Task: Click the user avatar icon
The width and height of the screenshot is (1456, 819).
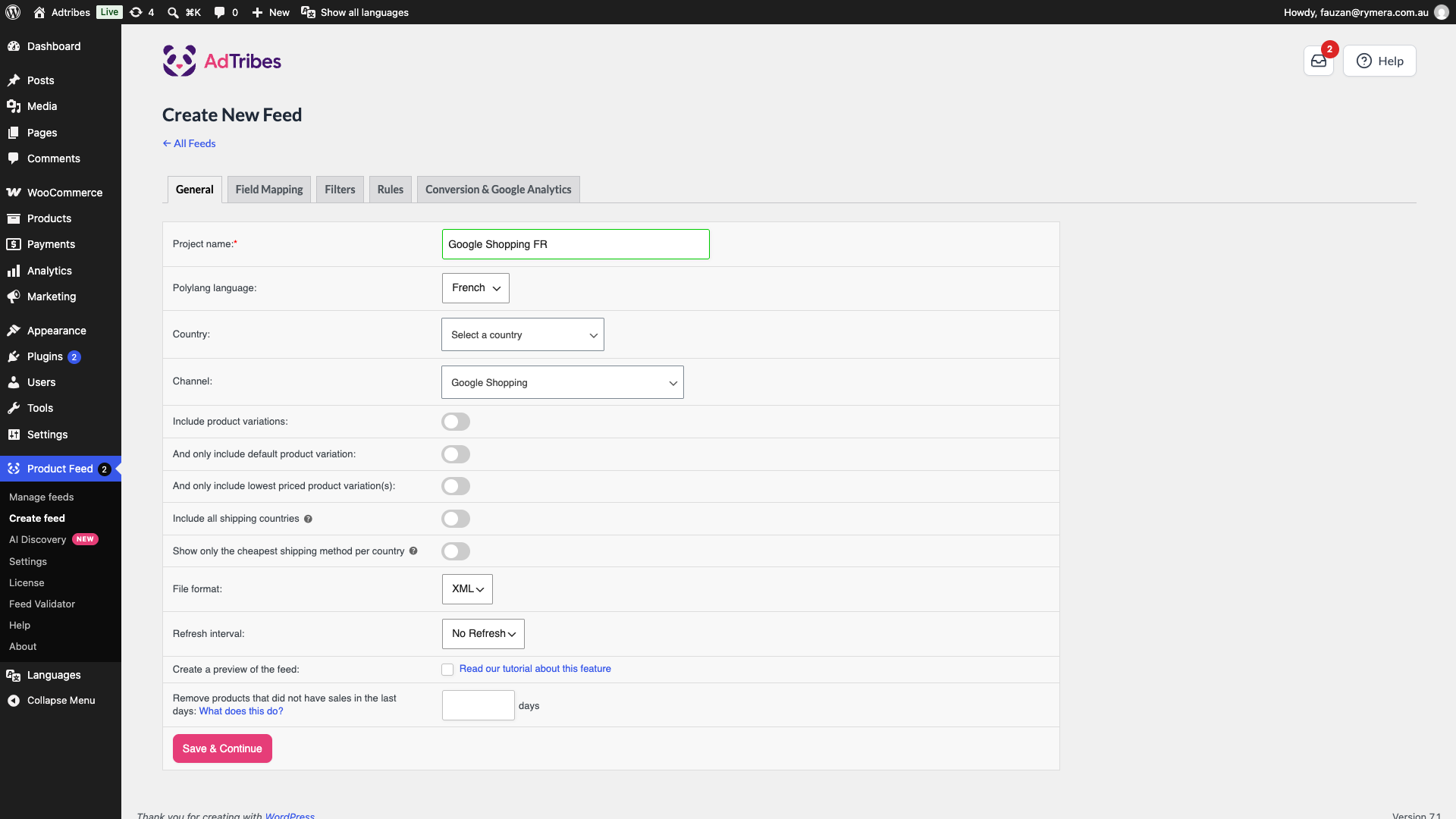Action: tap(1442, 12)
